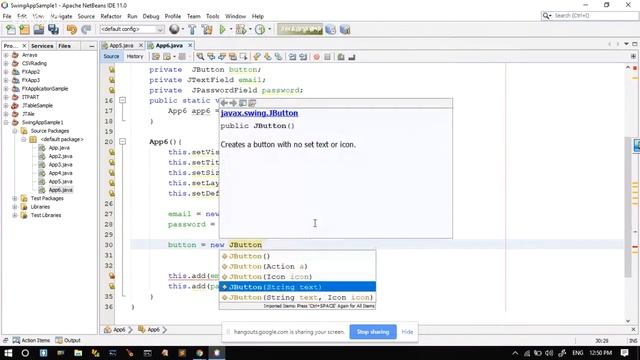
Task: Open the browser globe dropdown arrow
Action: coord(182,29)
